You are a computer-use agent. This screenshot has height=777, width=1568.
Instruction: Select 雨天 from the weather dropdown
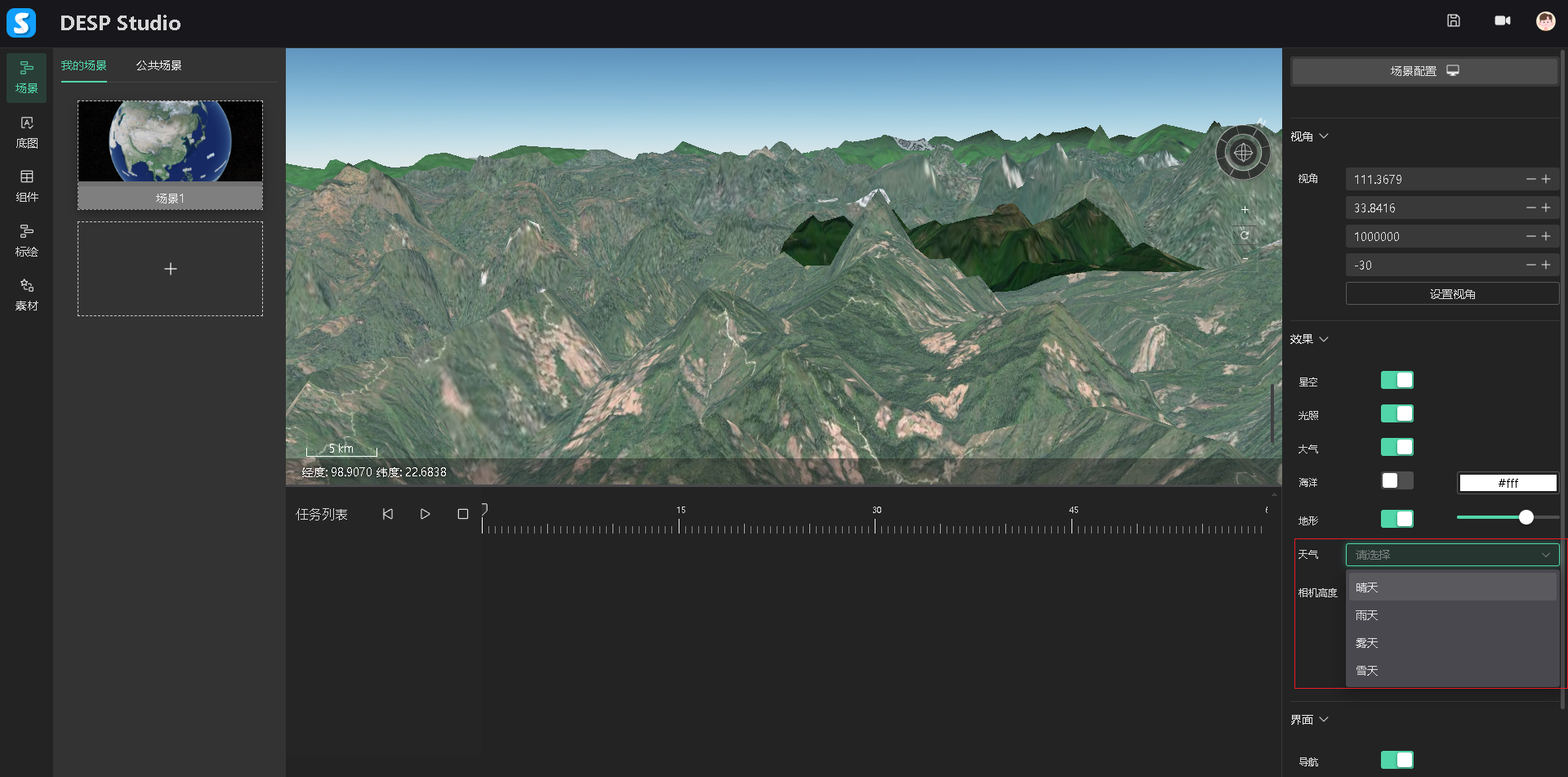[x=1367, y=615]
